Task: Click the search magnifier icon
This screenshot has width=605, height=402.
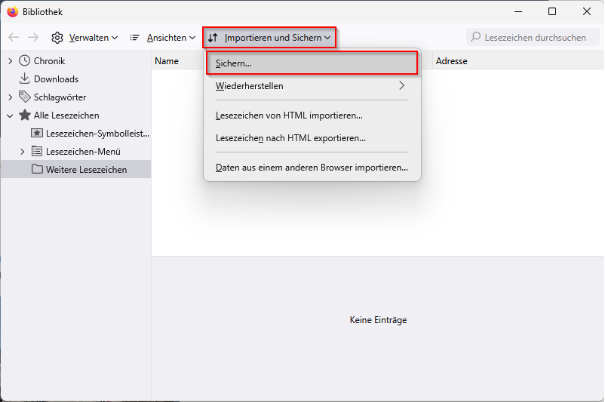Action: tap(476, 37)
